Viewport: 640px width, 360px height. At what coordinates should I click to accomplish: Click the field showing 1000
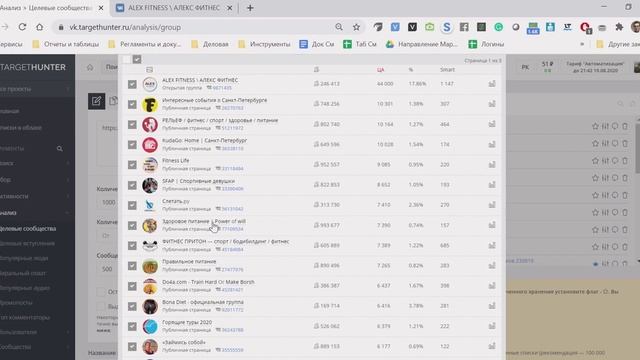(108, 202)
